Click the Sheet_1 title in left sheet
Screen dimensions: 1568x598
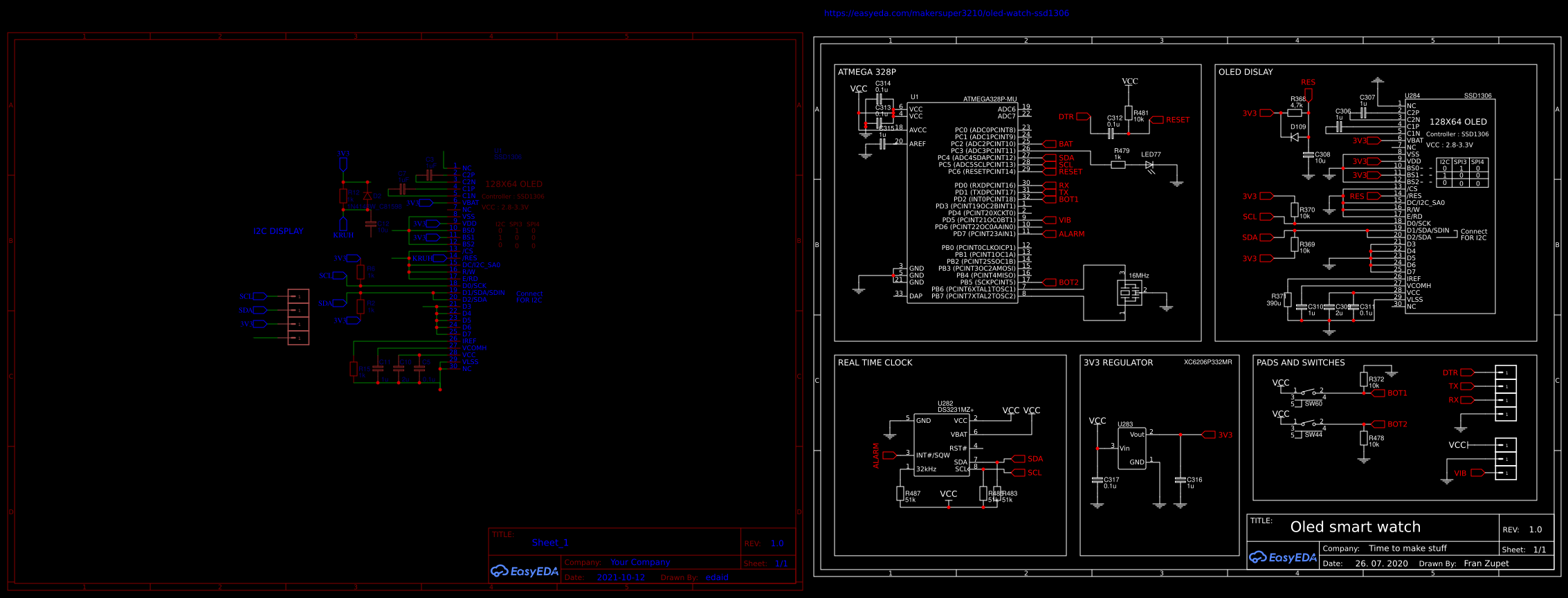pos(550,543)
